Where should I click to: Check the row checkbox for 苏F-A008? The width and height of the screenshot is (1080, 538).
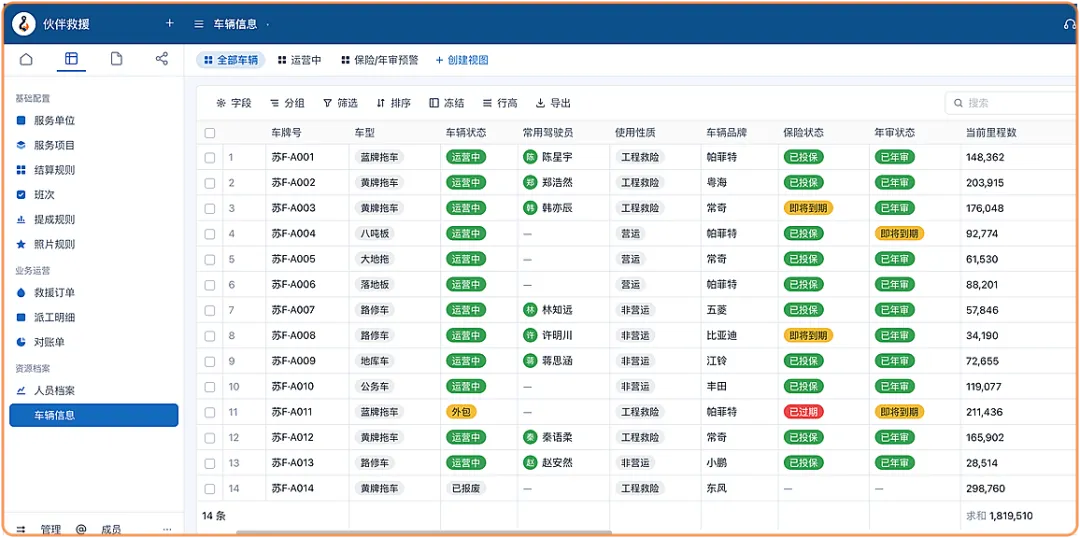210,336
